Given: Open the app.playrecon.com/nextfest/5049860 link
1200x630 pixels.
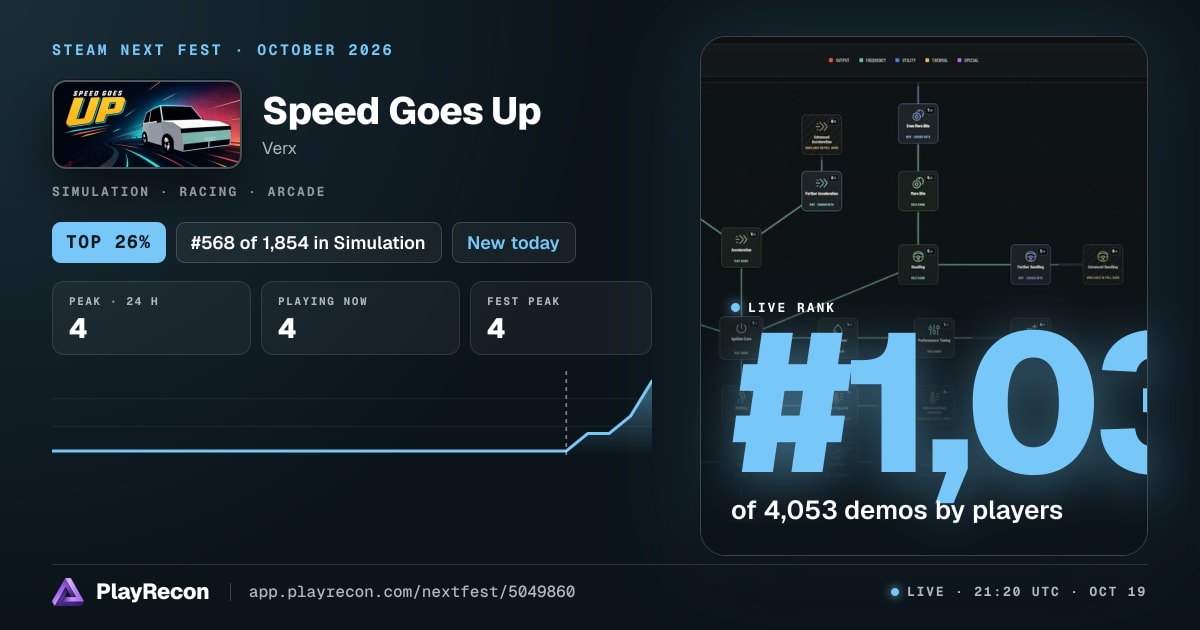Looking at the screenshot, I should [x=412, y=592].
